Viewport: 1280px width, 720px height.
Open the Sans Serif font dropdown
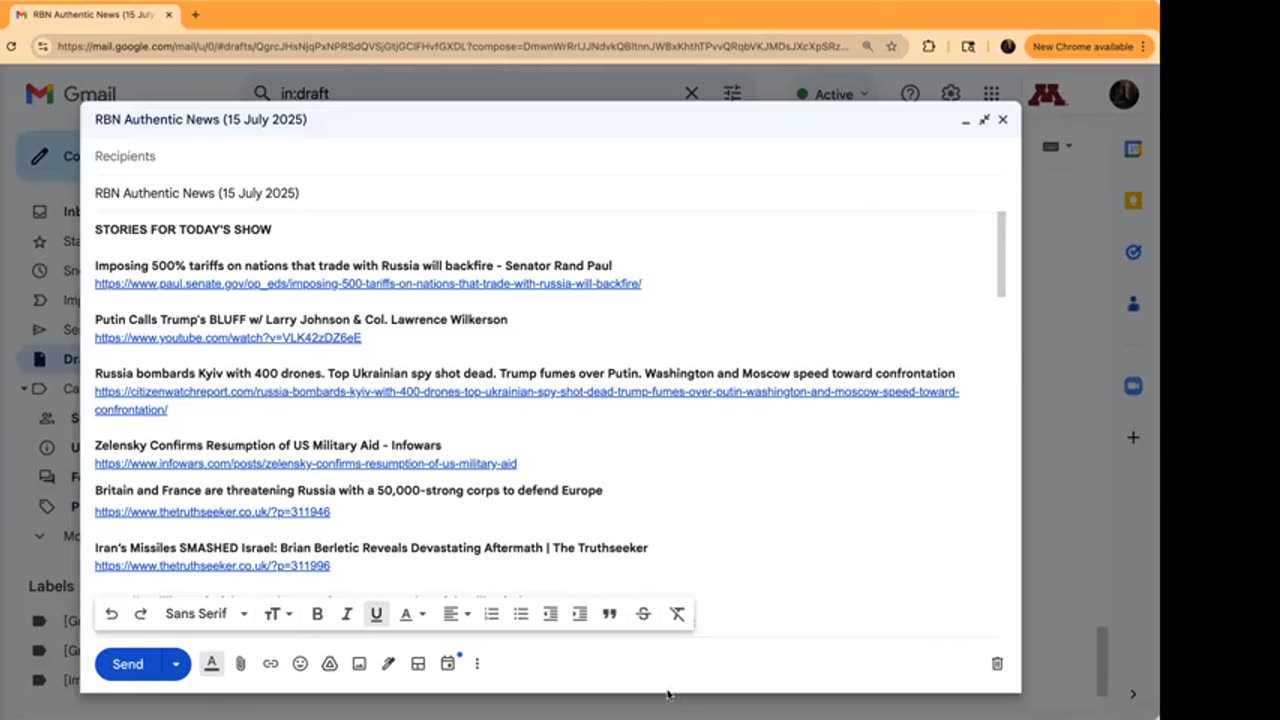206,614
